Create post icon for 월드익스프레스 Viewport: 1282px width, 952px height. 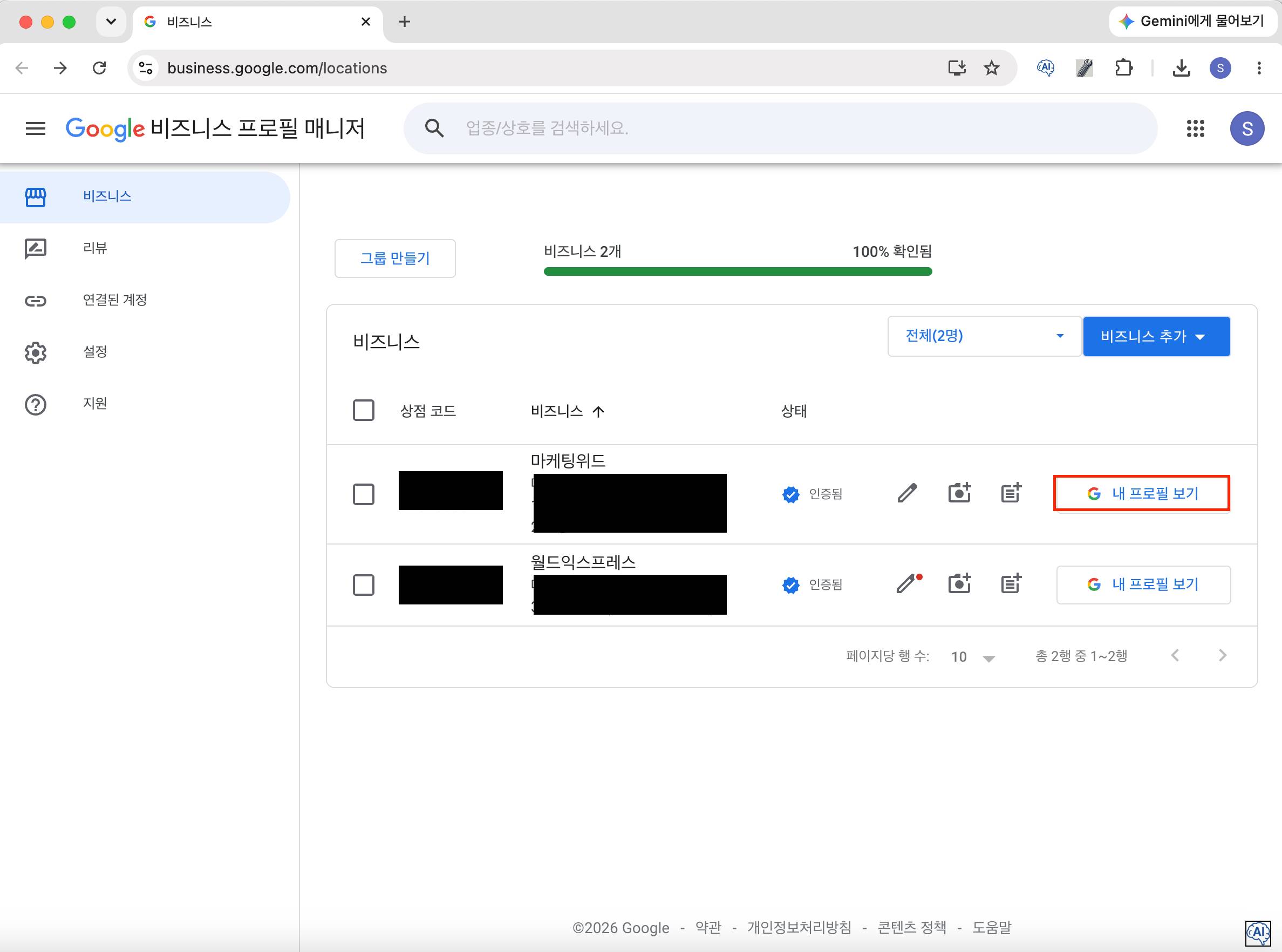click(x=1011, y=584)
